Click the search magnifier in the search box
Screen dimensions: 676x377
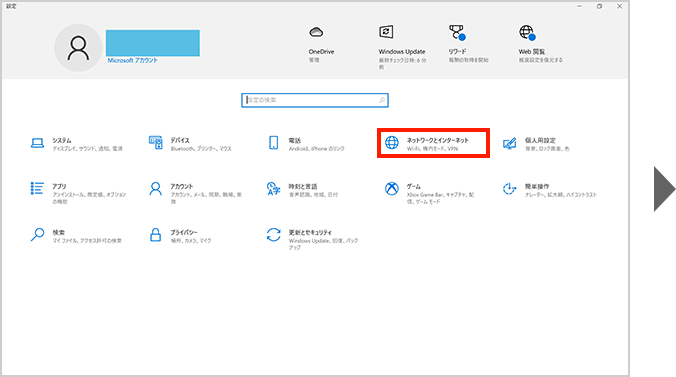(x=382, y=100)
